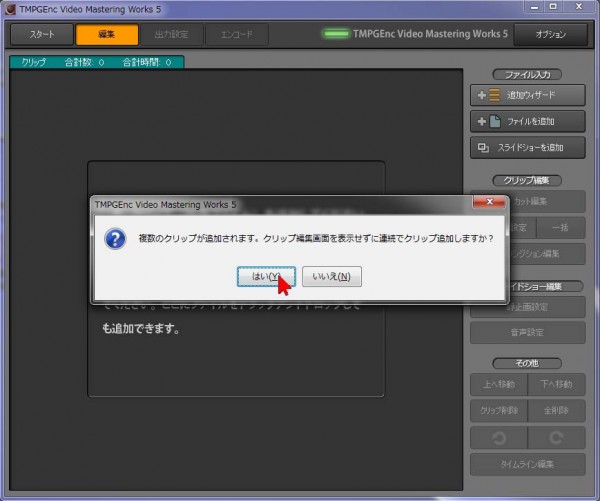Image resolution: width=600 pixels, height=501 pixels.
Task: Click the 上へ移動 move up button
Action: coord(499,383)
